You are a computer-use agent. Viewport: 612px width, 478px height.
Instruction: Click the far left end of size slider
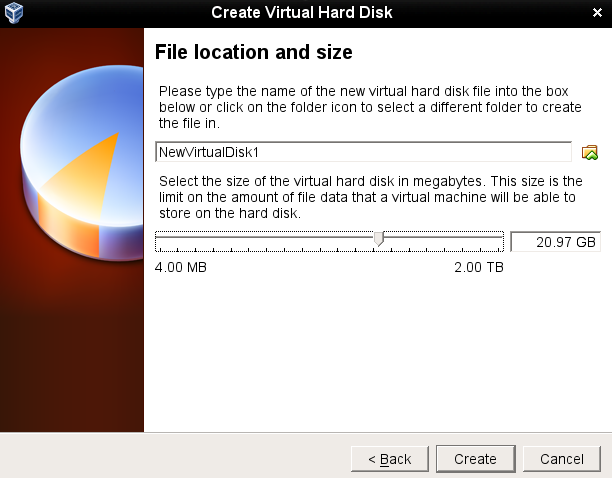(x=158, y=238)
